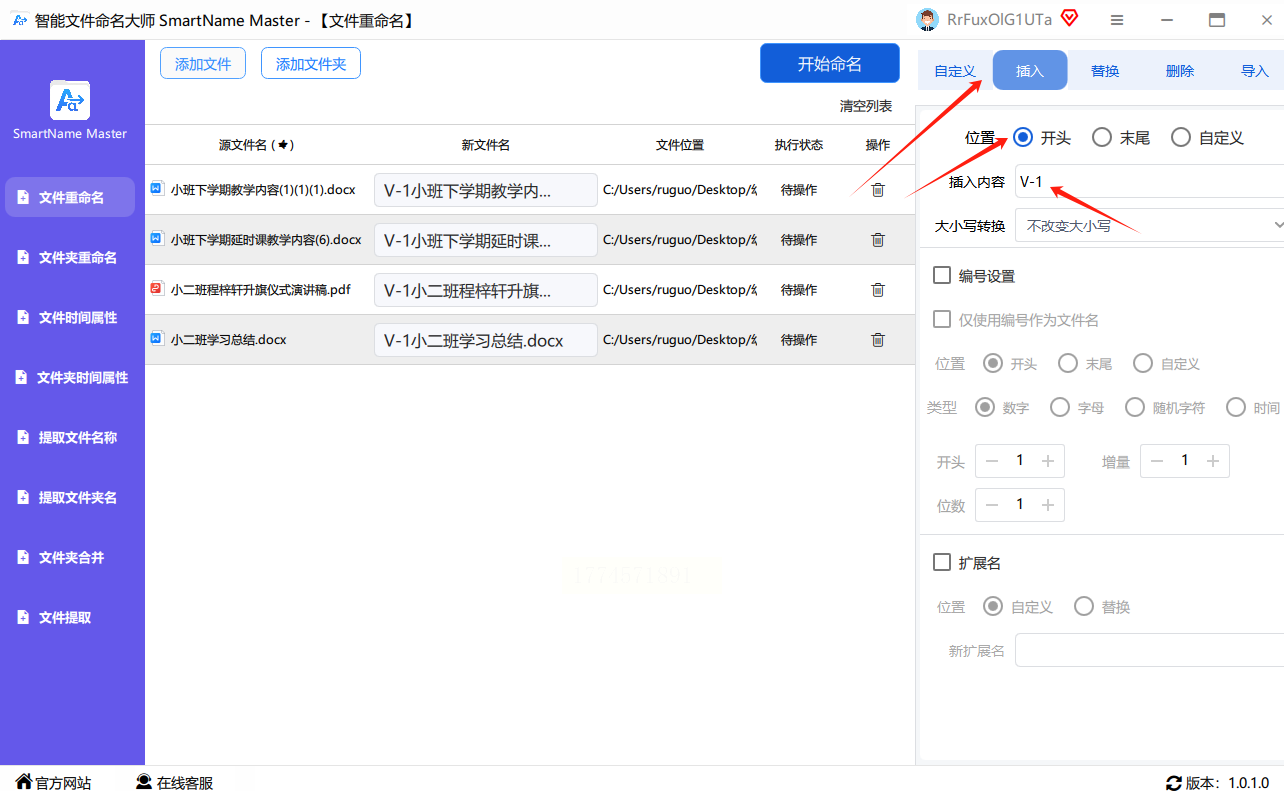Image resolution: width=1284 pixels, height=791 pixels.
Task: Delete the 小二班学习总结.docx row with trash icon
Action: 877,340
